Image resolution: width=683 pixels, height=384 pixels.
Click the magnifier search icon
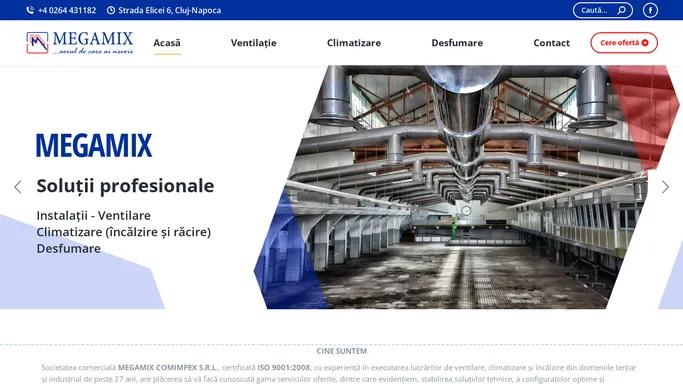pos(622,10)
